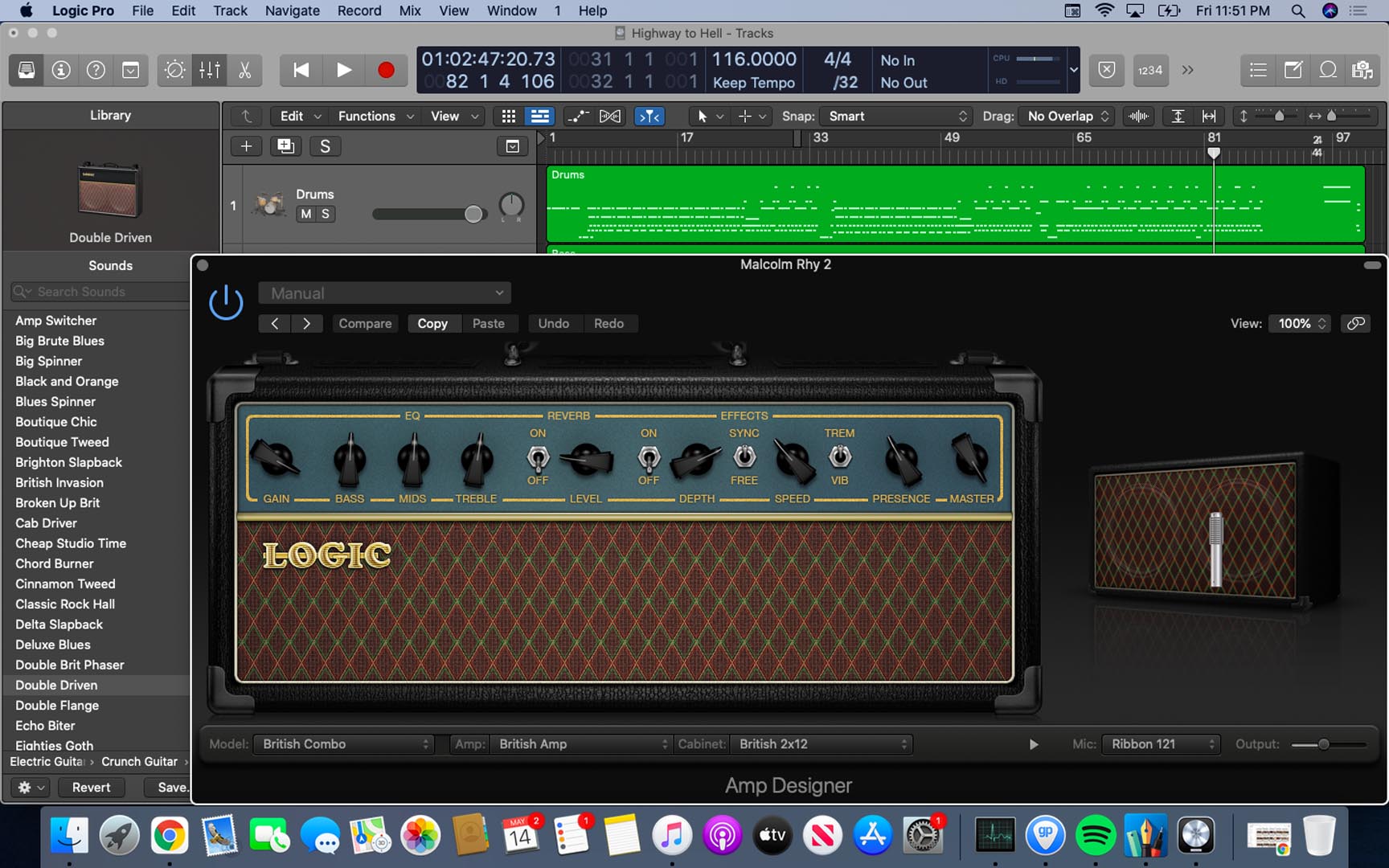
Task: Open the File menu
Action: [x=142, y=10]
